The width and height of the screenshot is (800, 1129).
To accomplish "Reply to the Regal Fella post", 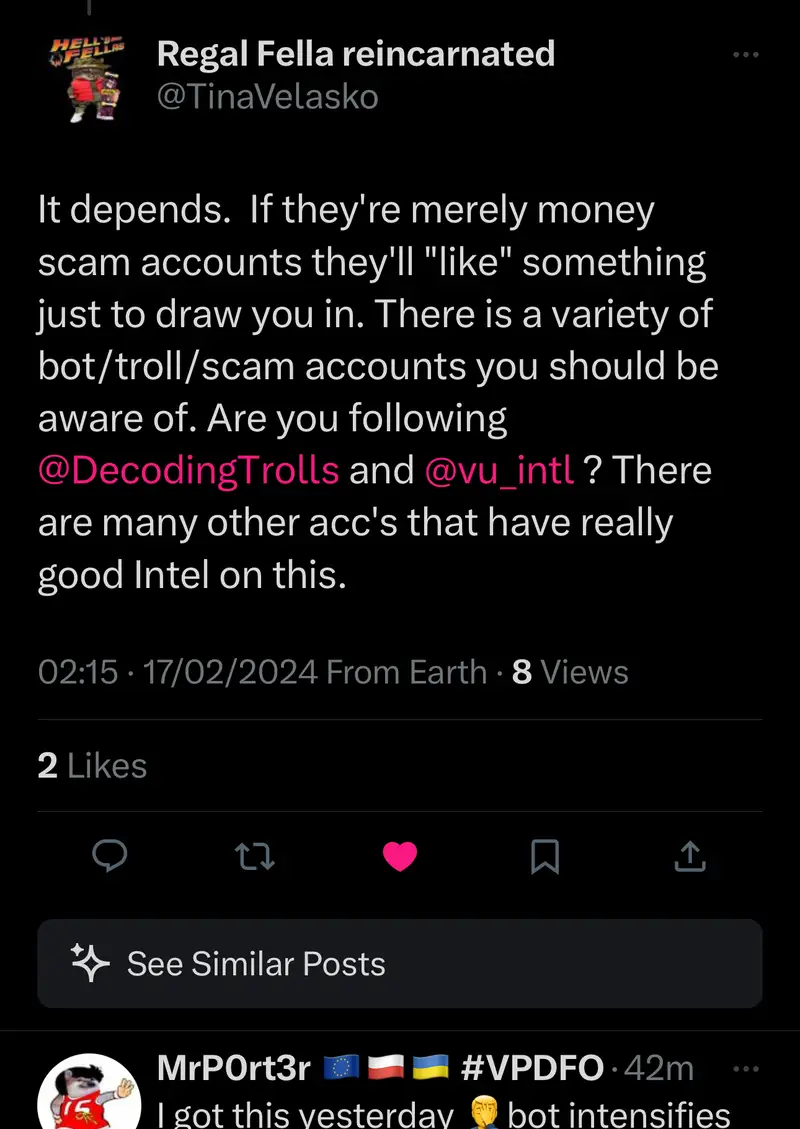I will tap(110, 856).
